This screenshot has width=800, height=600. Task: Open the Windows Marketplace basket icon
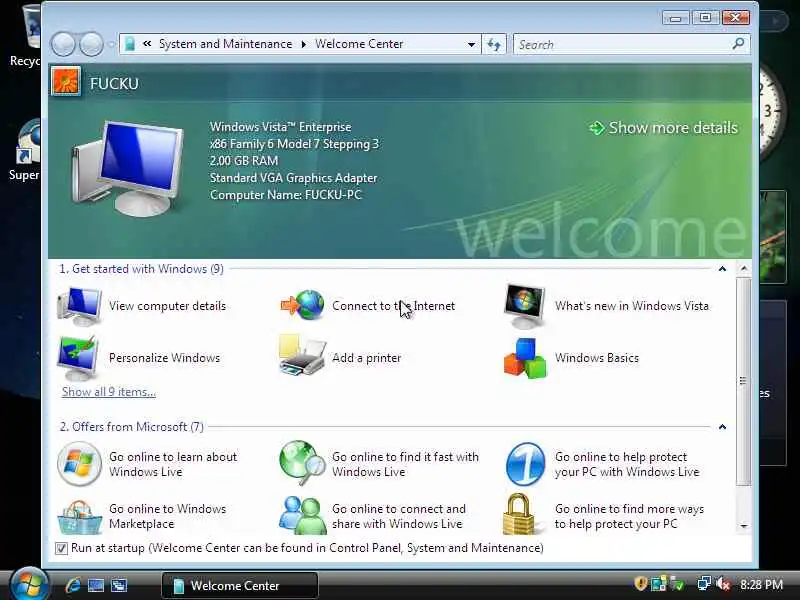(x=79, y=517)
